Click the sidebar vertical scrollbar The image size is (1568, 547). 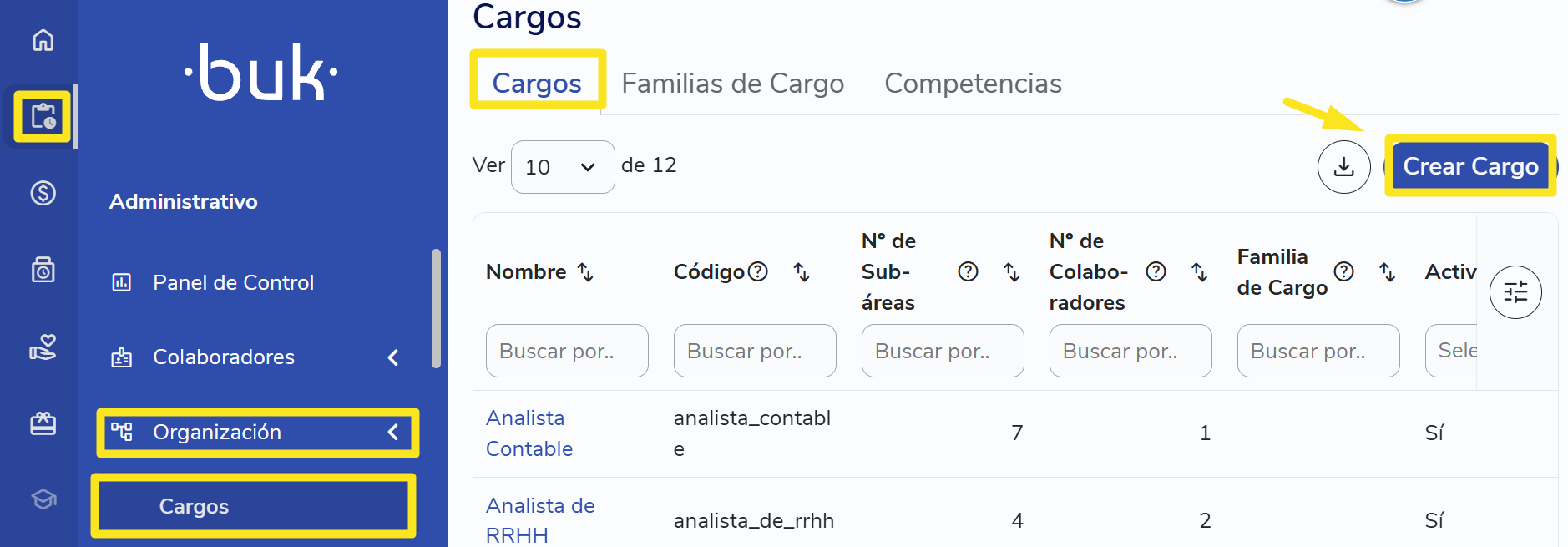[436, 308]
